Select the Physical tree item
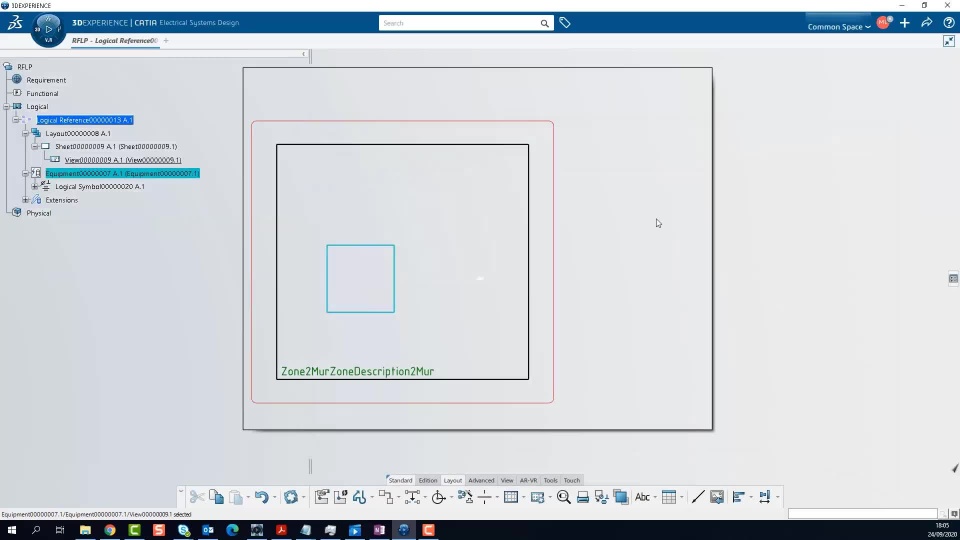This screenshot has height=540, width=960. coord(39,213)
